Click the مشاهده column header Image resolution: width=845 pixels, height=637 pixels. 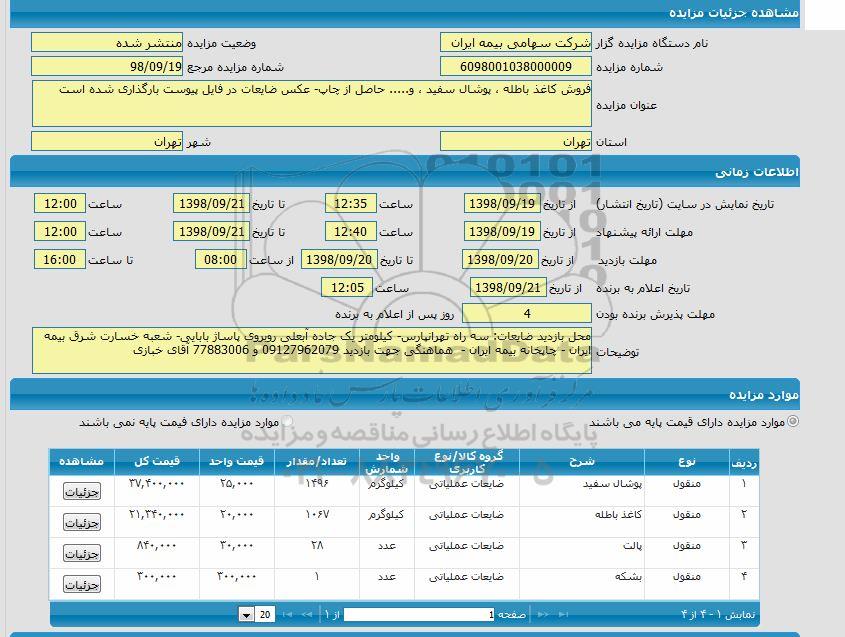[81, 462]
